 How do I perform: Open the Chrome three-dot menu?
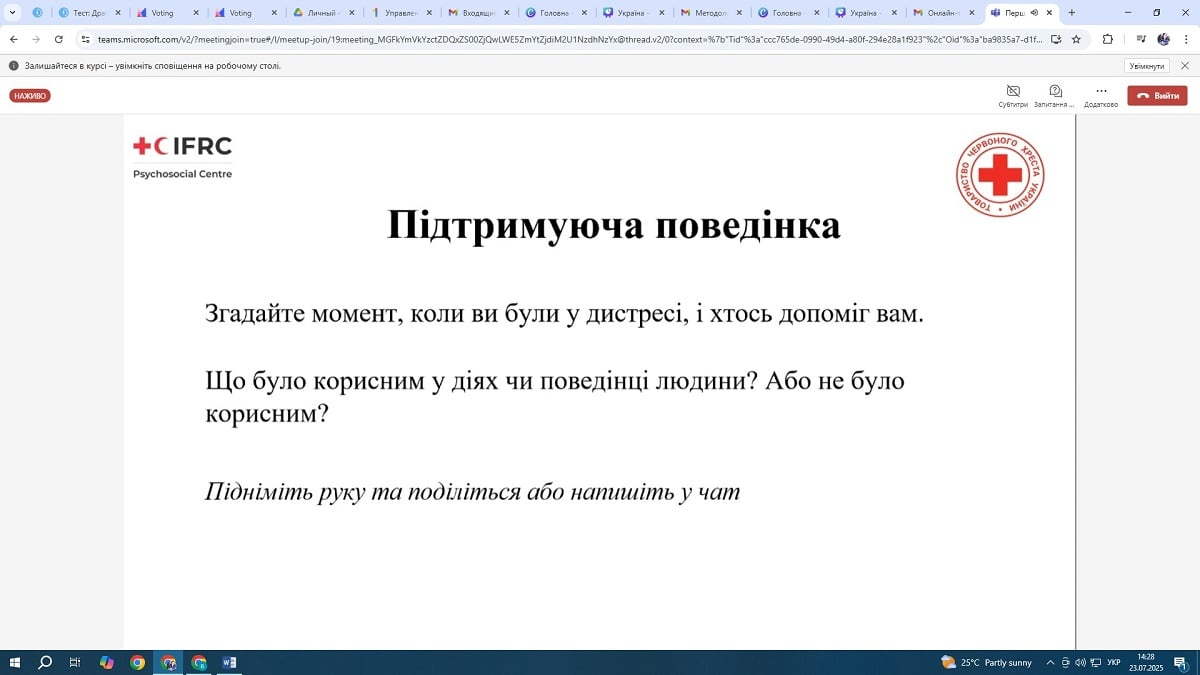coord(1186,39)
